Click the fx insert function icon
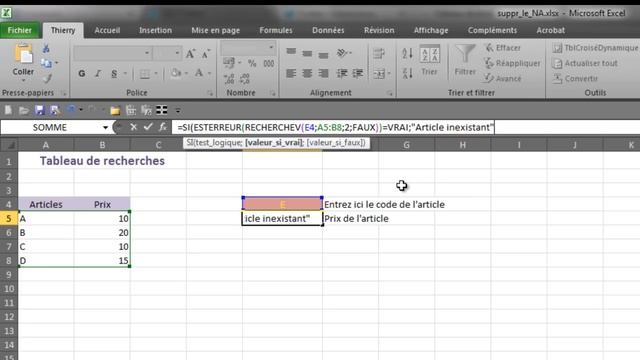Image resolution: width=640 pixels, height=360 pixels. point(162,127)
